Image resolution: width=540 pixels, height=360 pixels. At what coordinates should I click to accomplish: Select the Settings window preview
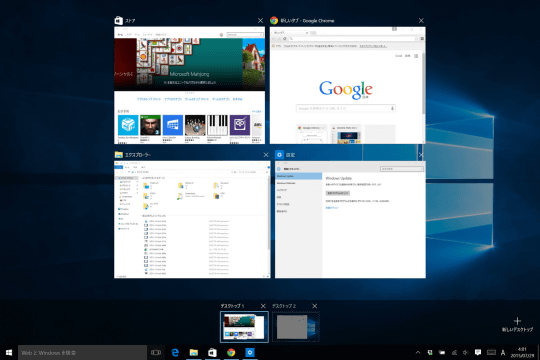click(x=350, y=219)
